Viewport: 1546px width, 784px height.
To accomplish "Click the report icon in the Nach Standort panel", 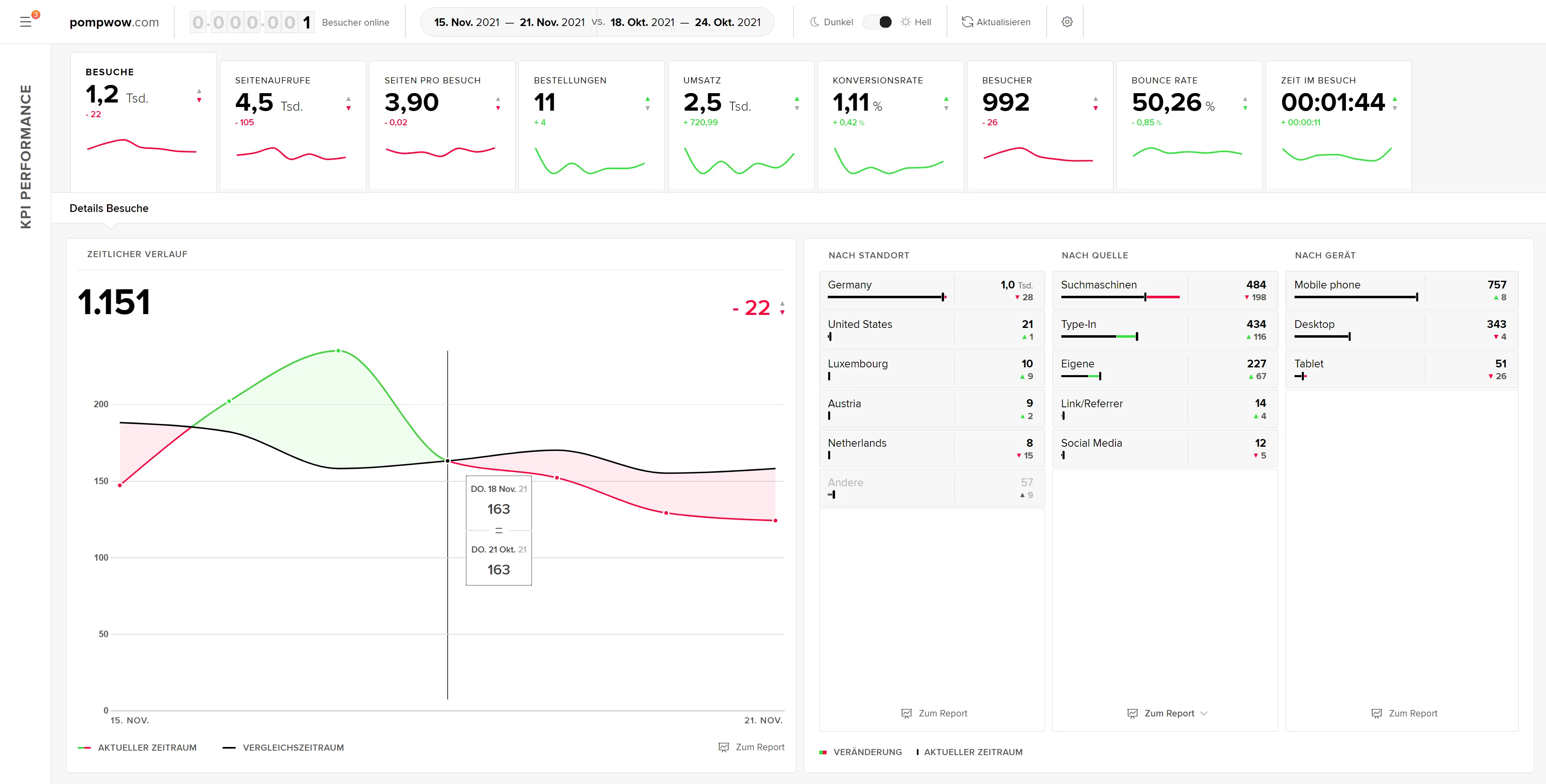I will tap(906, 713).
